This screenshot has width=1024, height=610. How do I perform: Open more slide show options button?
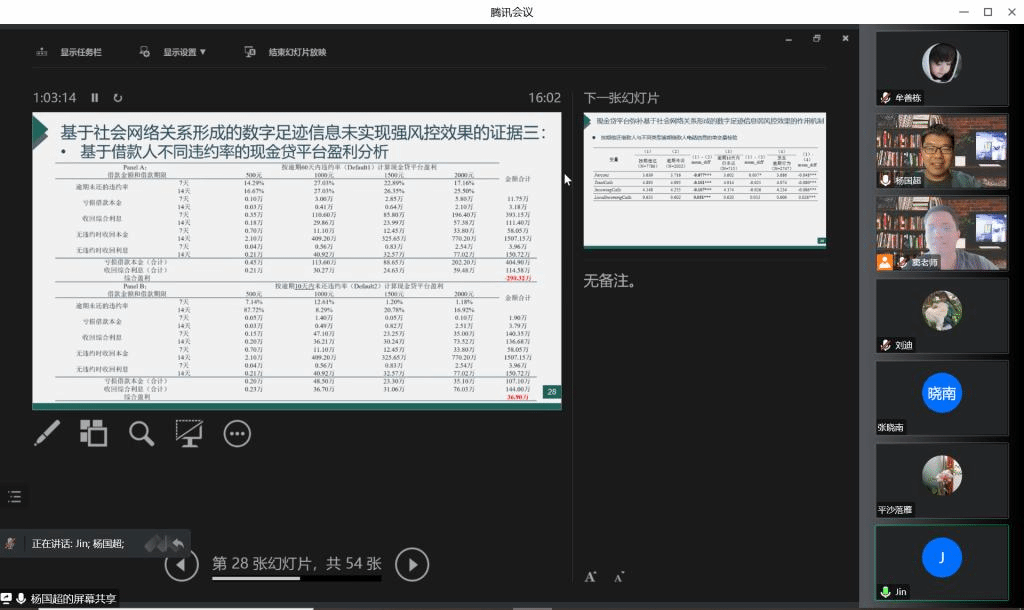[x=237, y=433]
